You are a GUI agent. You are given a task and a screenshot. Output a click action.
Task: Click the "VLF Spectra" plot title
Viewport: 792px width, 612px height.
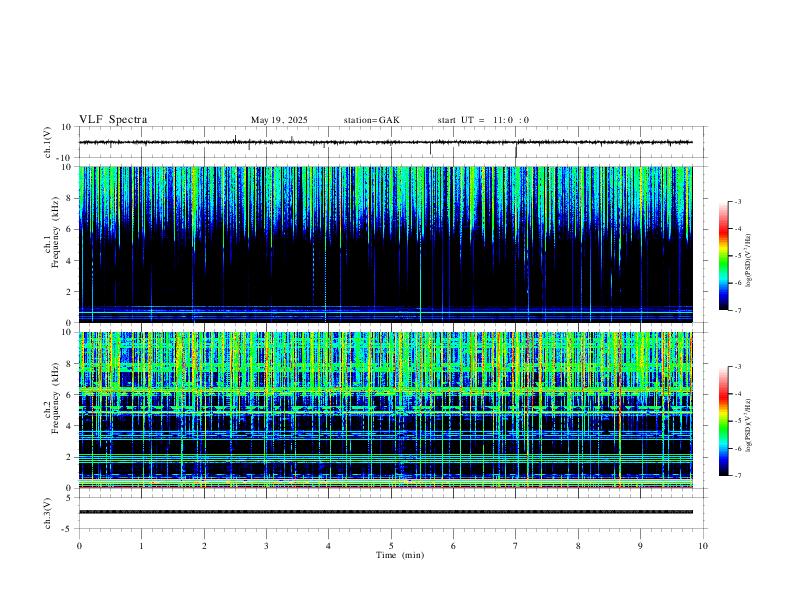click(113, 120)
